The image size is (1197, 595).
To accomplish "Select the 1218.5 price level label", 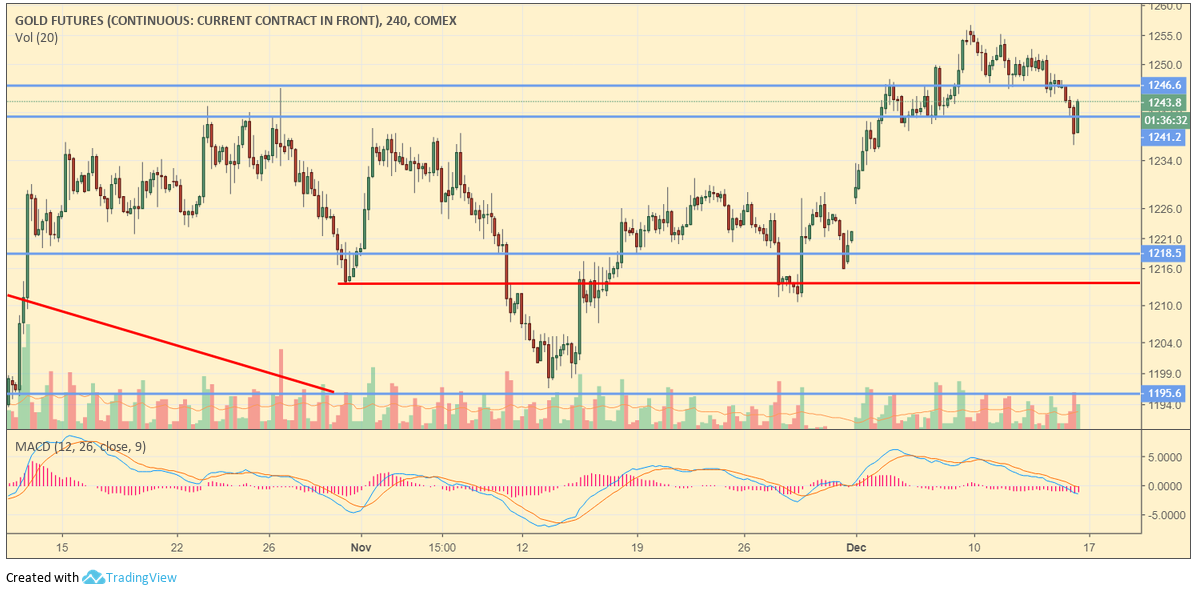I will coord(1166,253).
